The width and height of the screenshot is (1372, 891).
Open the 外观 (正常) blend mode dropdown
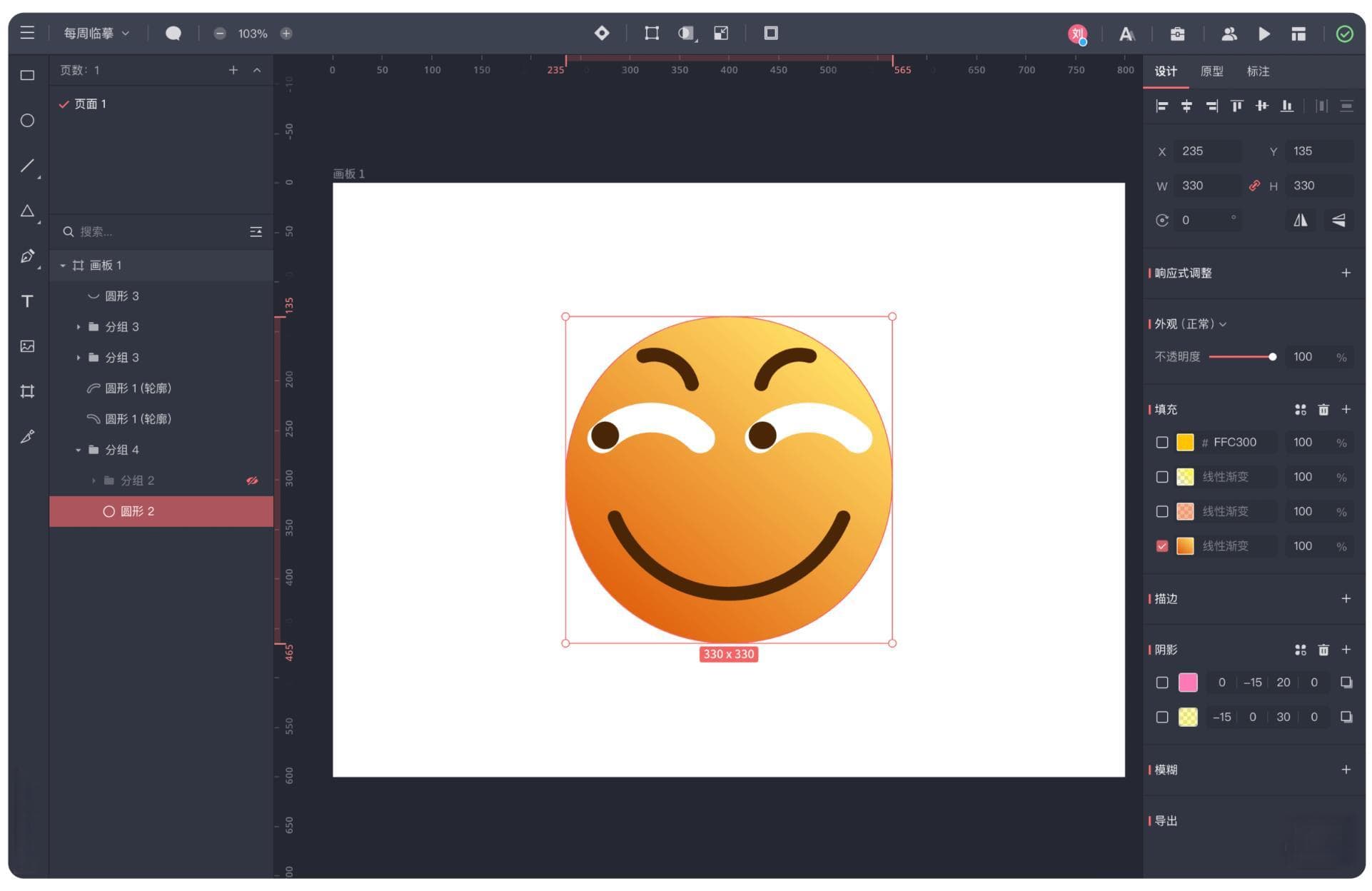click(1191, 324)
